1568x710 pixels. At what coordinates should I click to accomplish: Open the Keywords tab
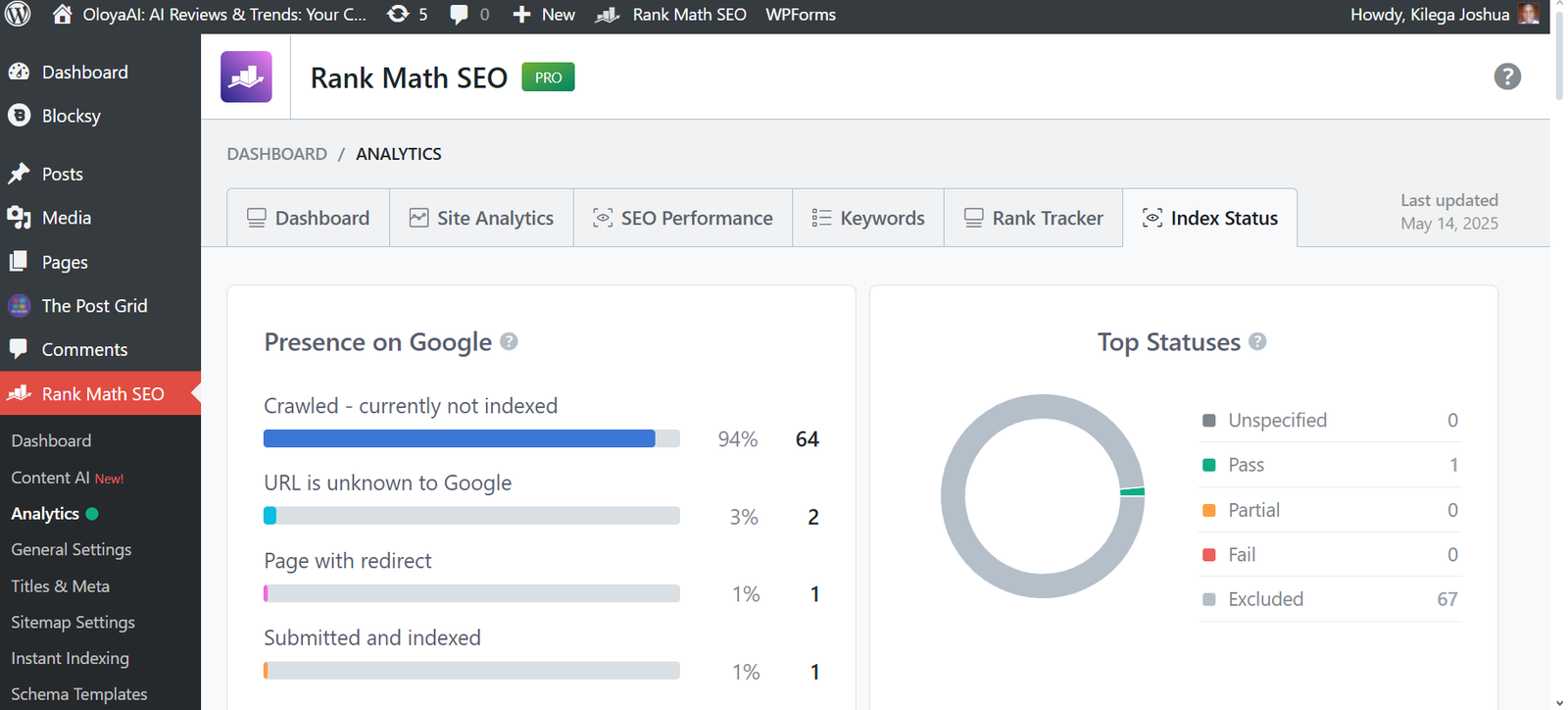coord(868,218)
